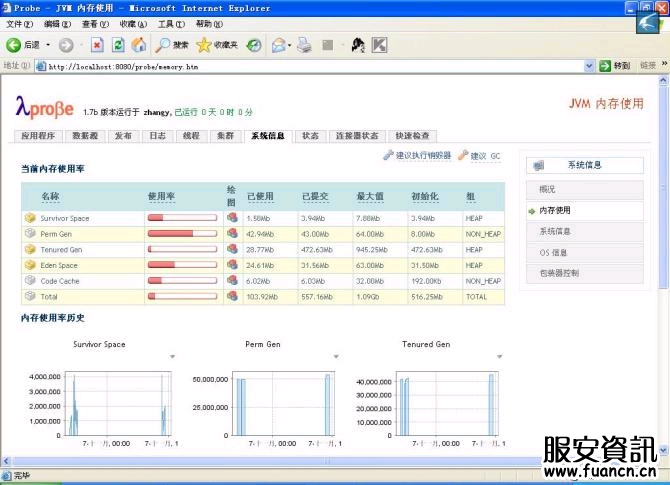The height and width of the screenshot is (485, 670).
Task: Click the probe logo
Action: [x=45, y=107]
